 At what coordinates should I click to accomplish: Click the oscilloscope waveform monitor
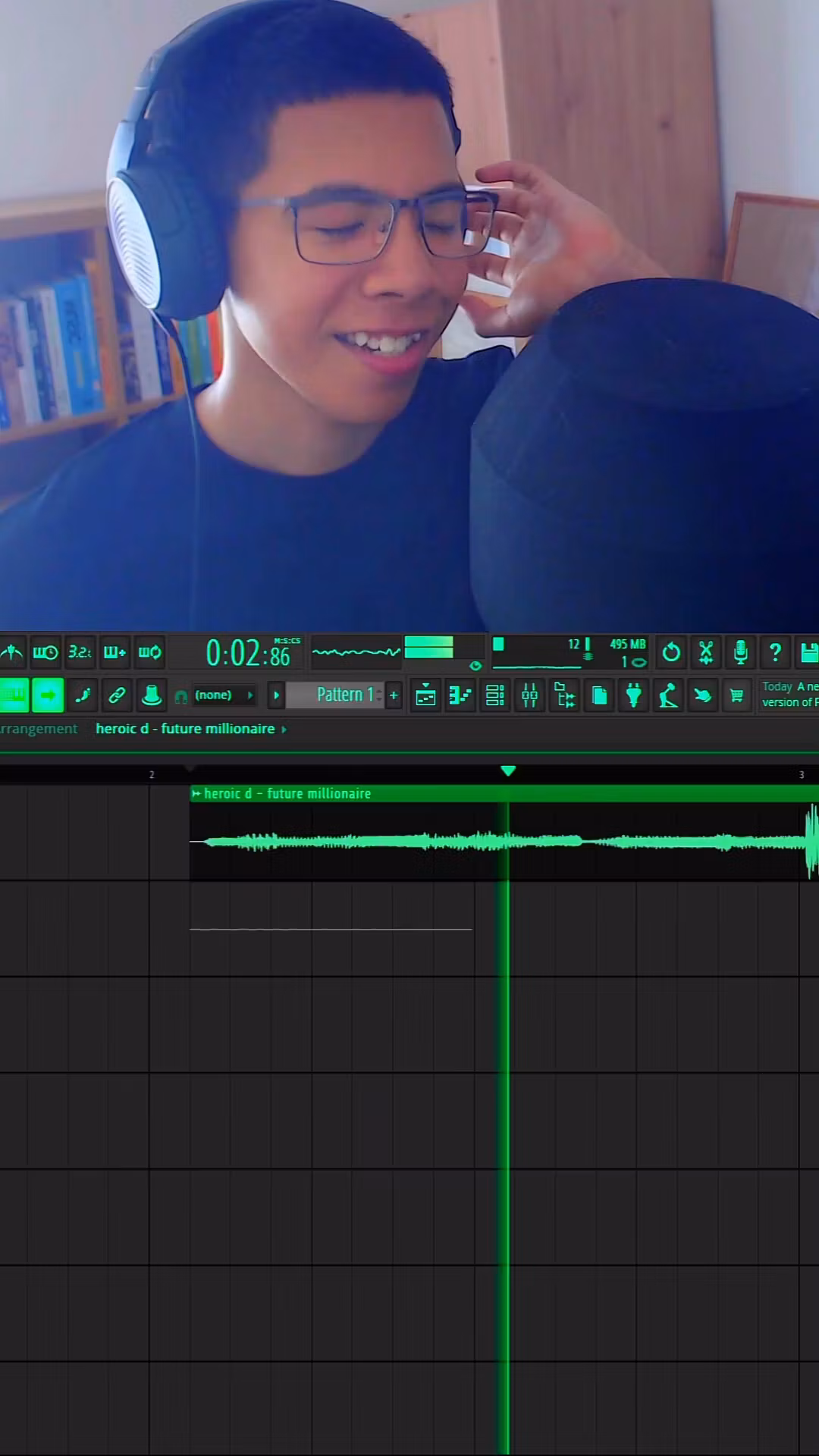pyautogui.click(x=356, y=652)
